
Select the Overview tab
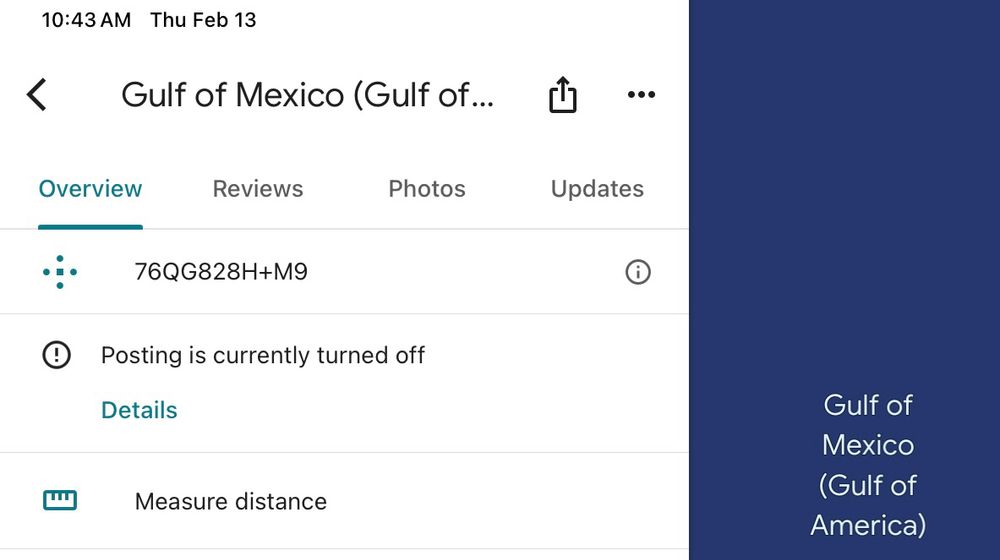(x=90, y=189)
